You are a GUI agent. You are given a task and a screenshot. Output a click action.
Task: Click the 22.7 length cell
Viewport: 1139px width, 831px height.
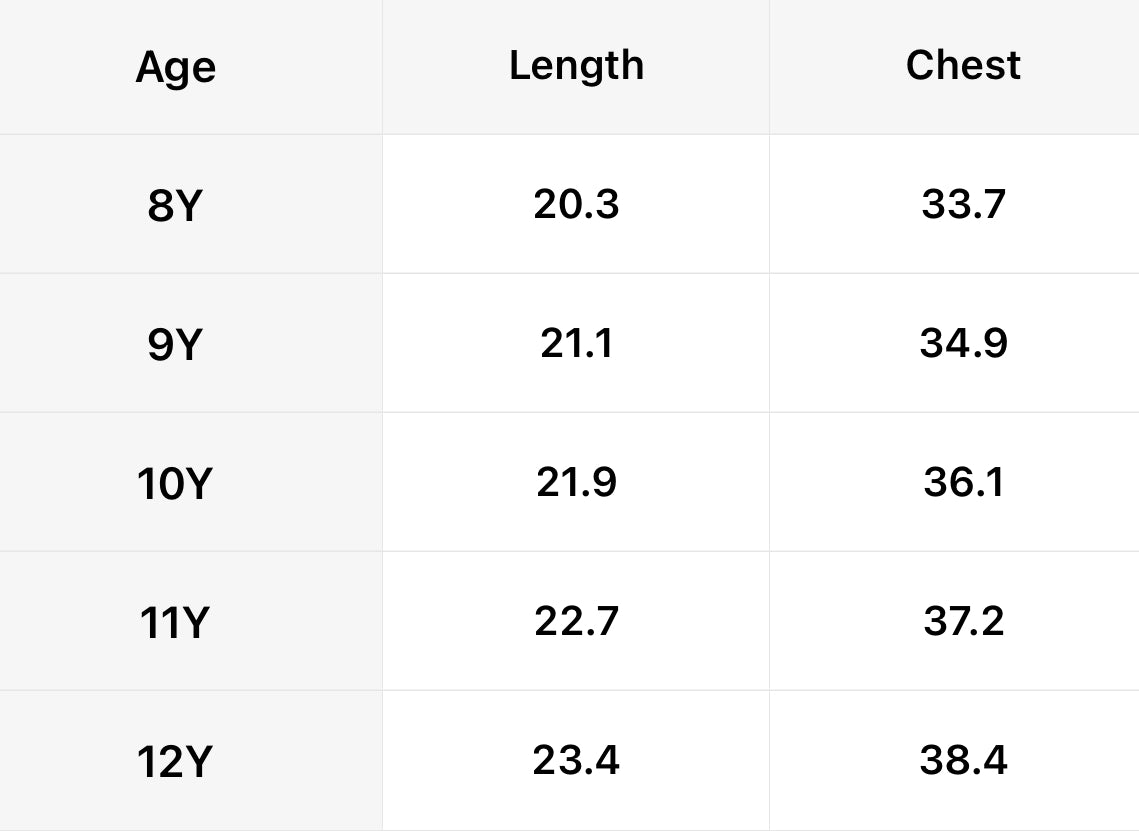coord(576,621)
